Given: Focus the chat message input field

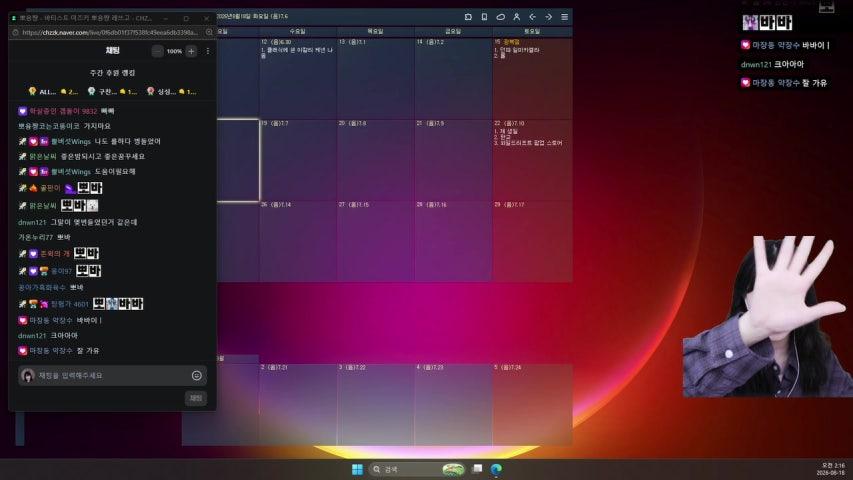Looking at the screenshot, I should click(x=113, y=376).
